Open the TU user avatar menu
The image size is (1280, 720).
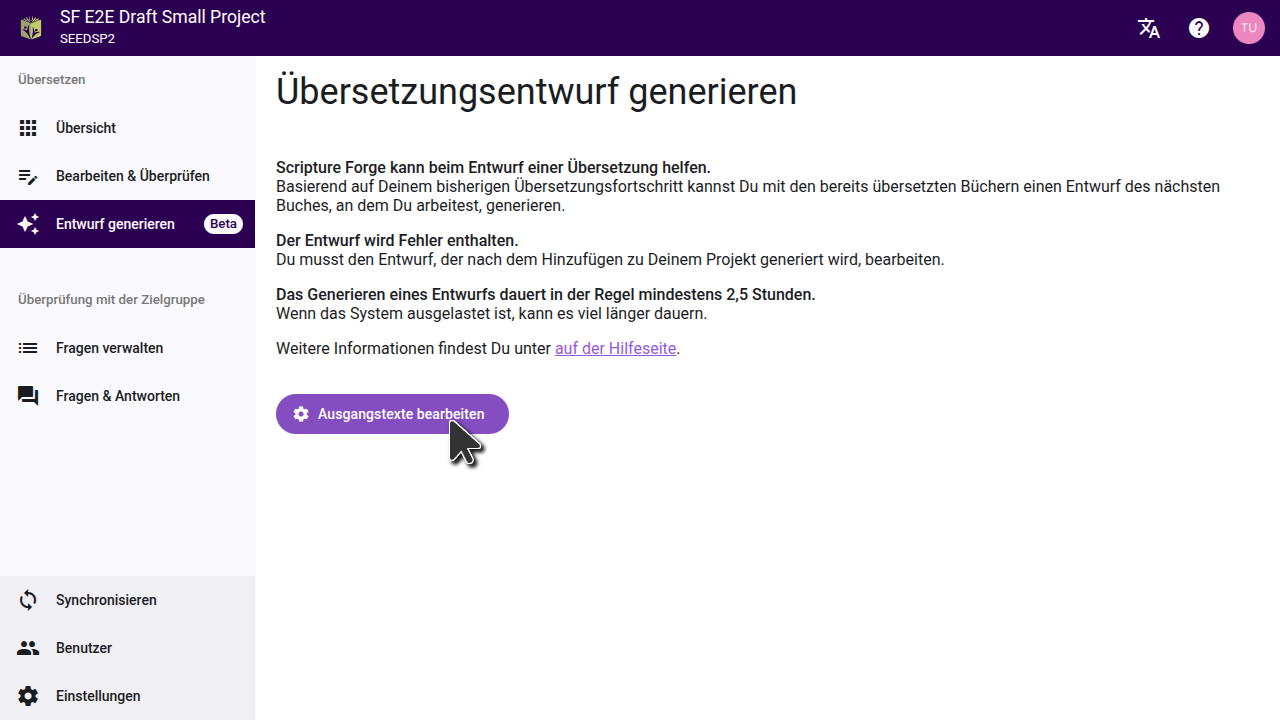point(1248,28)
